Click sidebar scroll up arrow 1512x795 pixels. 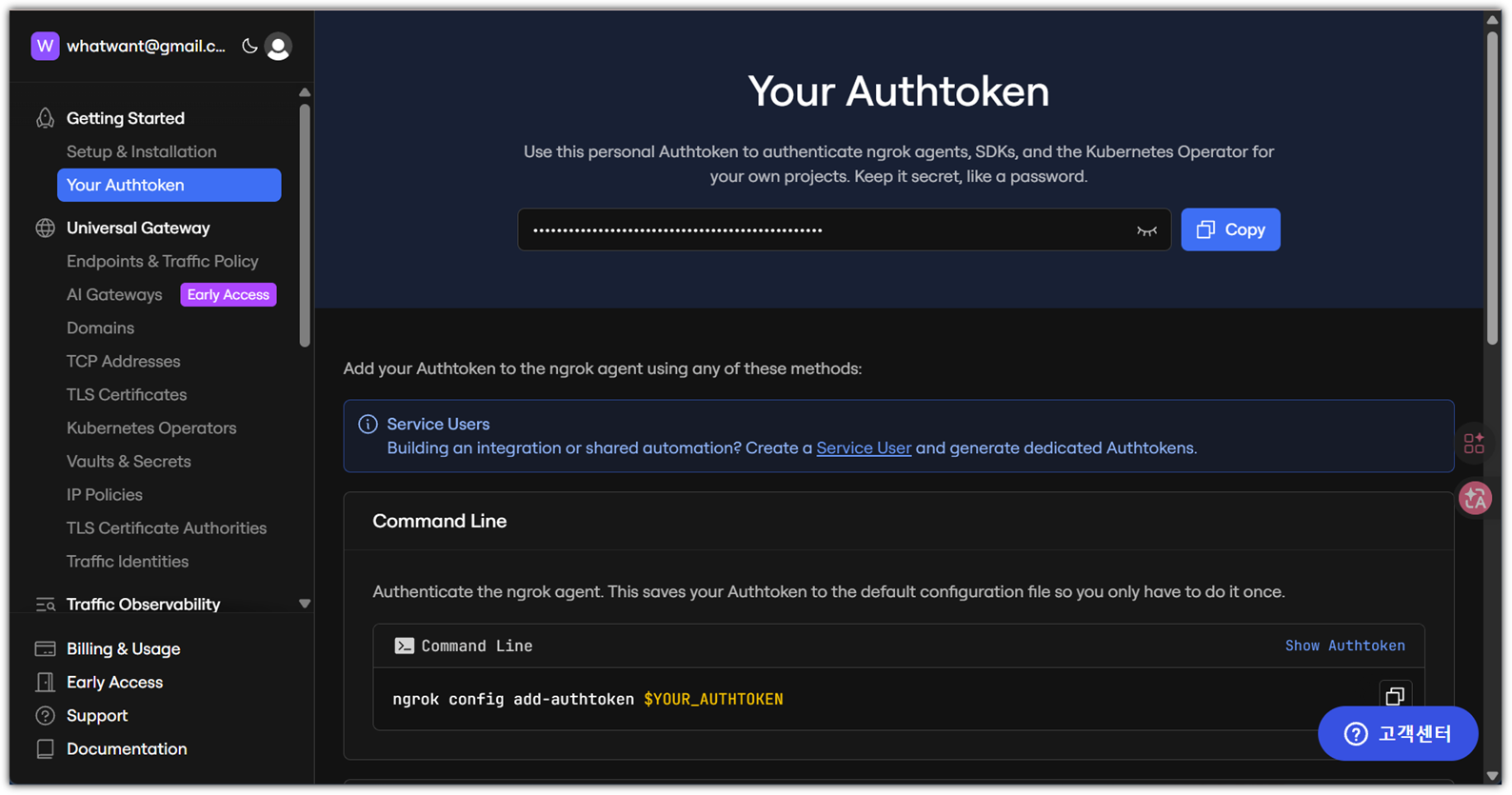click(305, 92)
